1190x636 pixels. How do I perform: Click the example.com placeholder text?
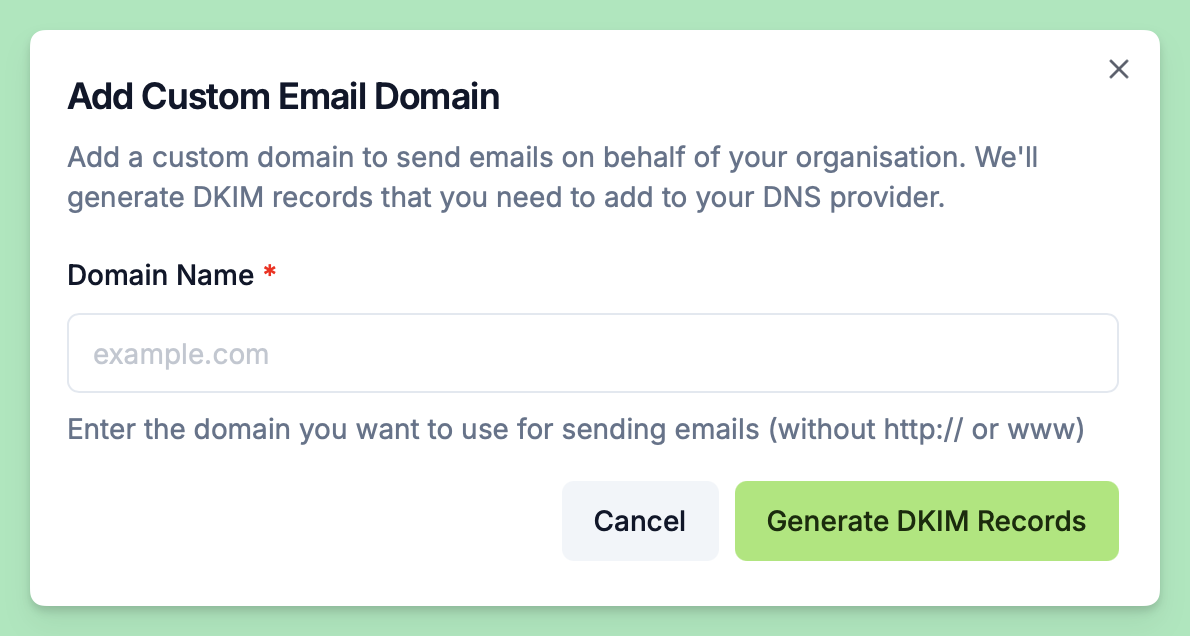[181, 354]
